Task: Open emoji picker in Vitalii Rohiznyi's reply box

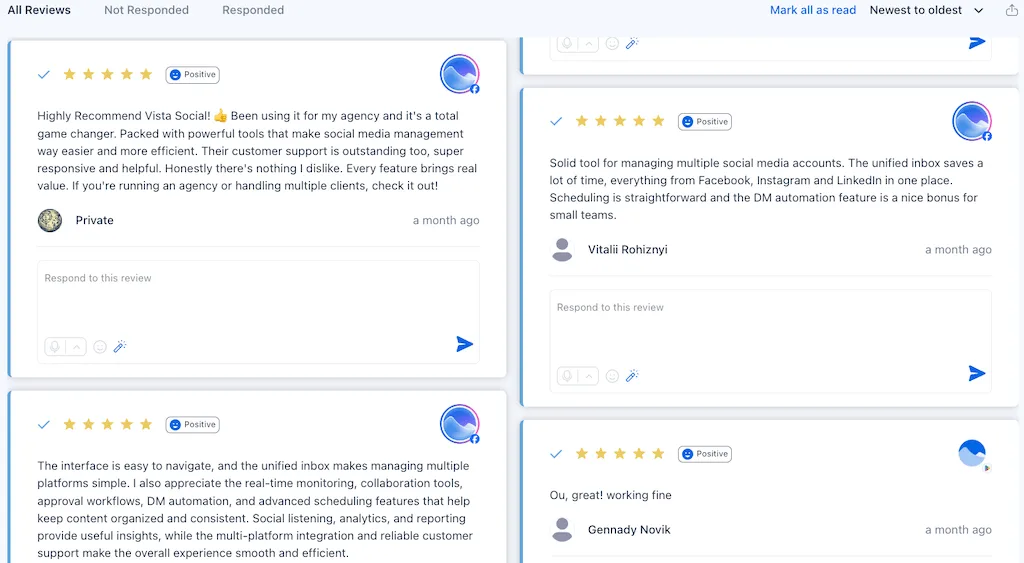Action: pyautogui.click(x=612, y=376)
